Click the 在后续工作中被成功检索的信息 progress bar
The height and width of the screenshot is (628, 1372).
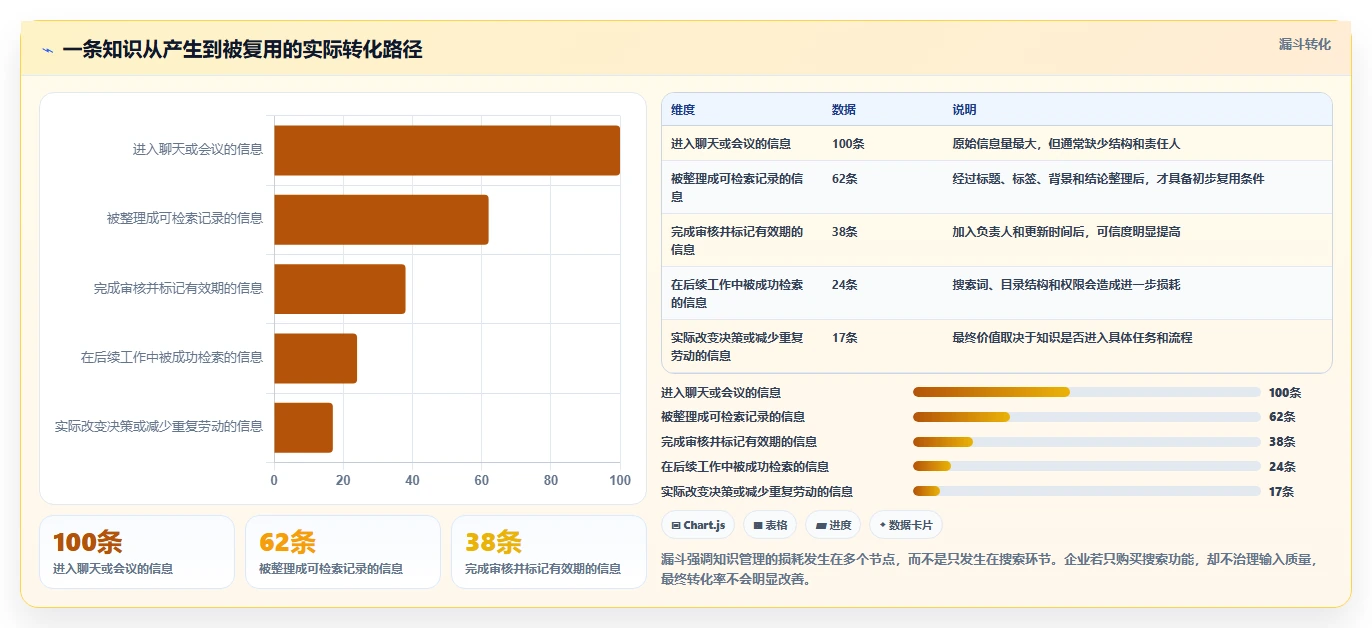tap(1087, 467)
